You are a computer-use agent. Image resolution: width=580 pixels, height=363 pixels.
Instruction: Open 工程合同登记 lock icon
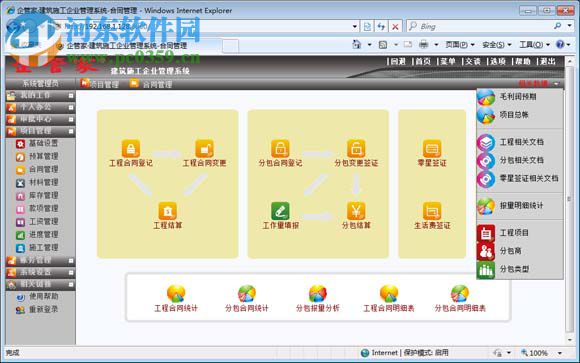pos(131,148)
